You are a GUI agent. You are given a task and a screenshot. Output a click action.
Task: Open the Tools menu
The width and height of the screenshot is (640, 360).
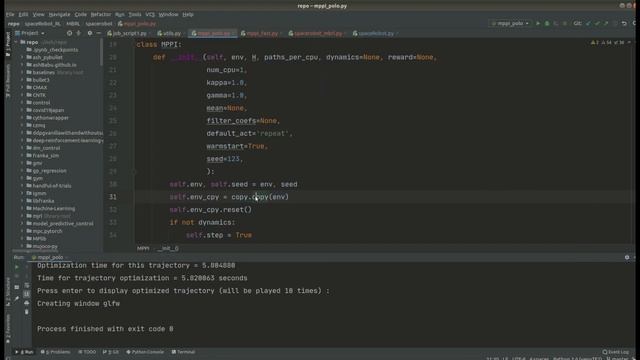click(x=135, y=14)
